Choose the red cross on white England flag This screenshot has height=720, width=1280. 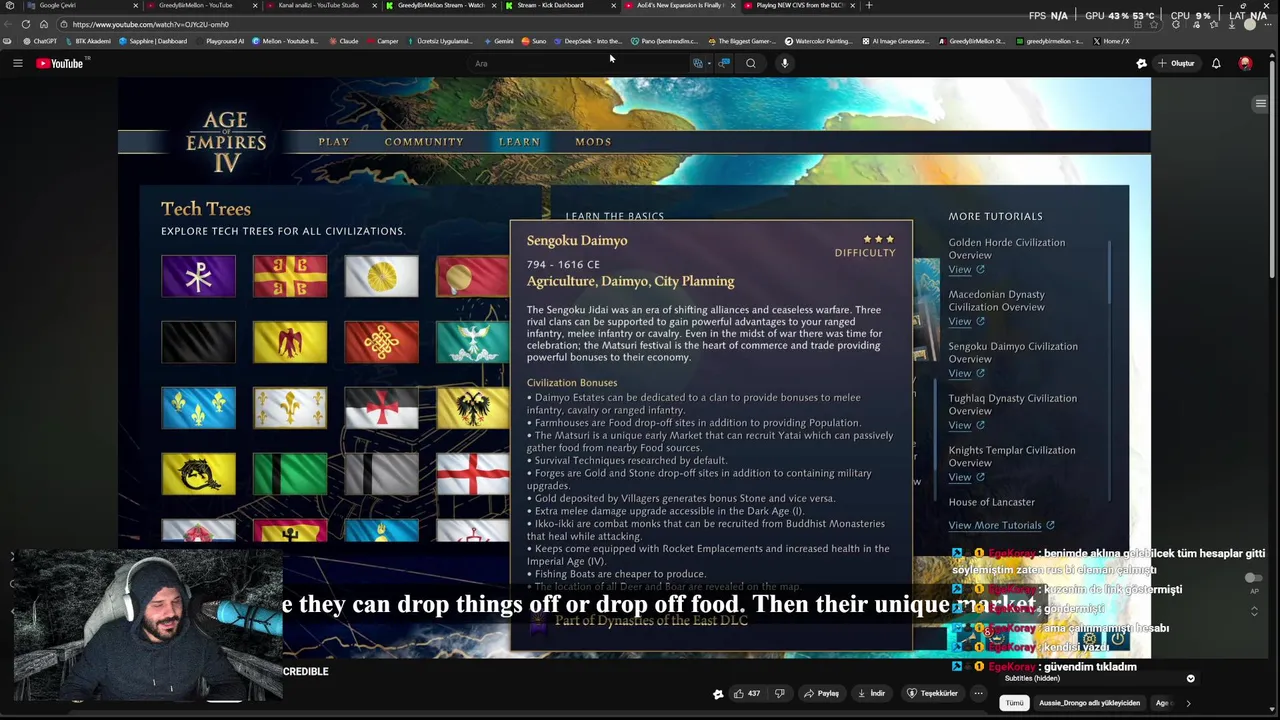coord(473,474)
